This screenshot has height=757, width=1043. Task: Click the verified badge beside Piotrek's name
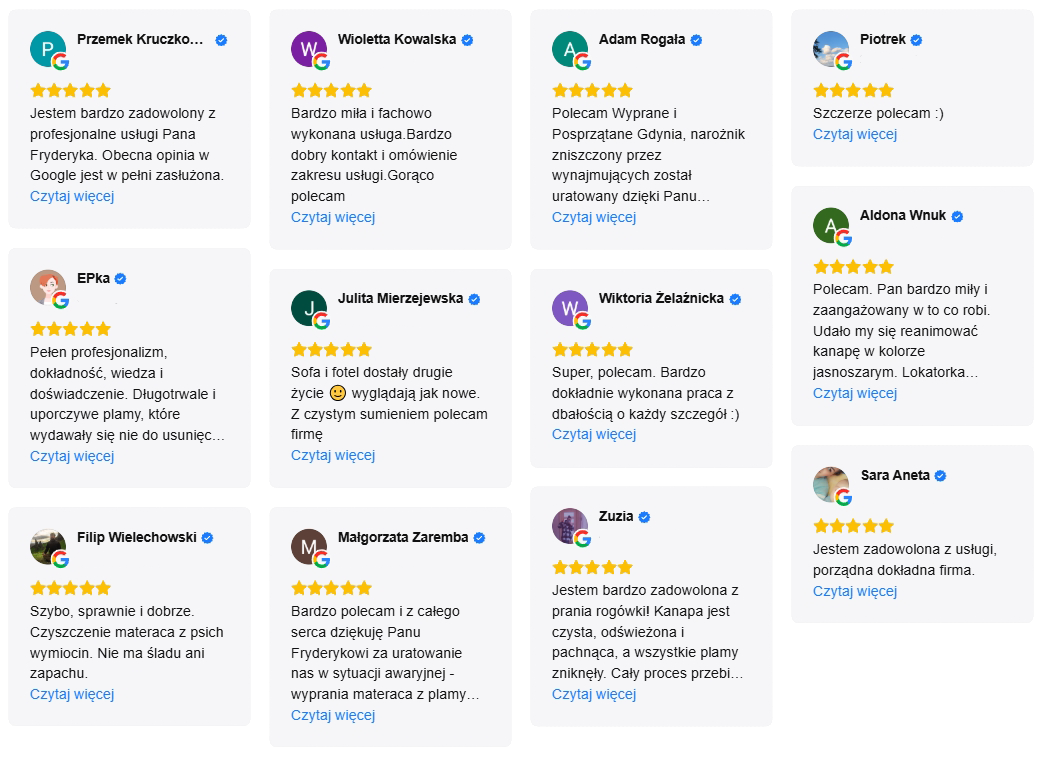pyautogui.click(x=916, y=40)
